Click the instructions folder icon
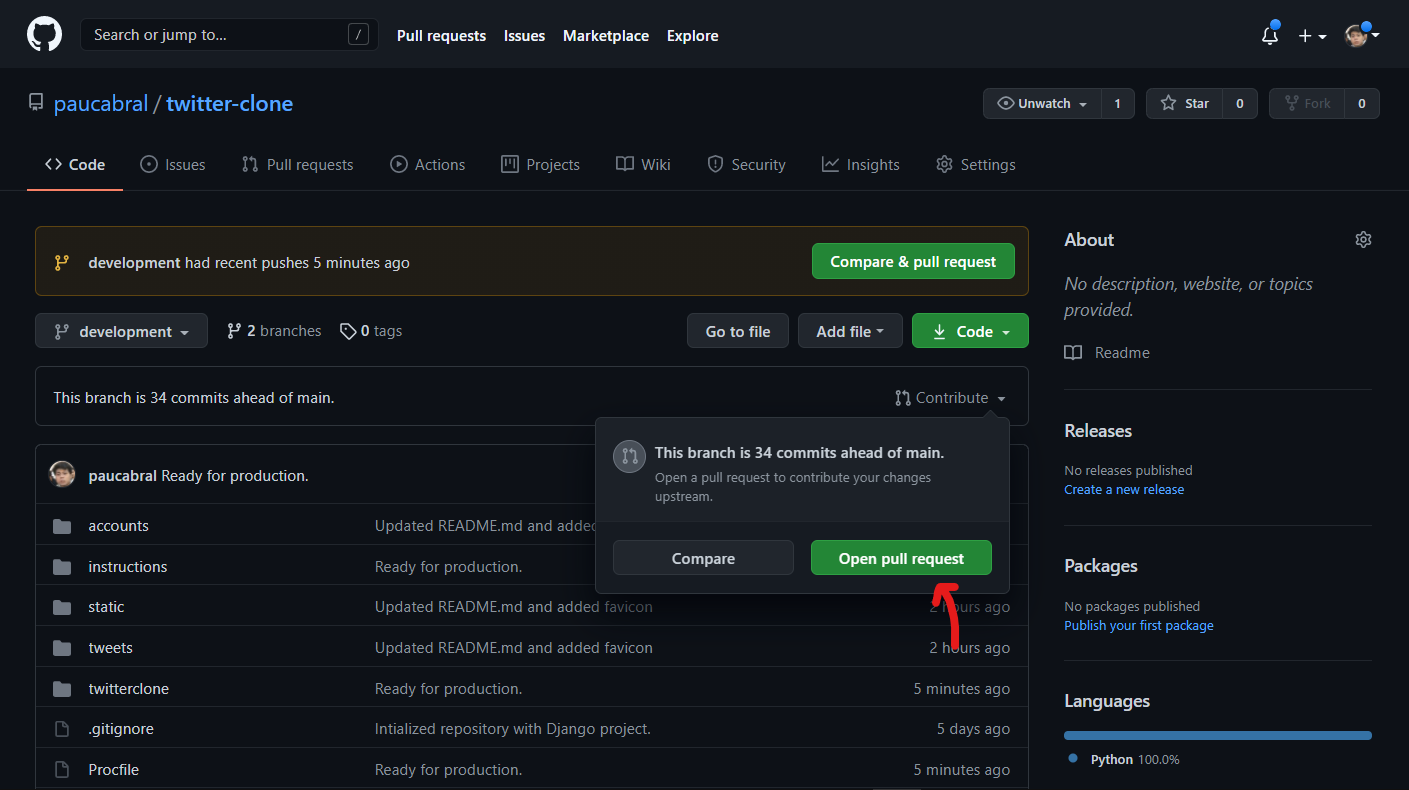1409x790 pixels. click(62, 567)
